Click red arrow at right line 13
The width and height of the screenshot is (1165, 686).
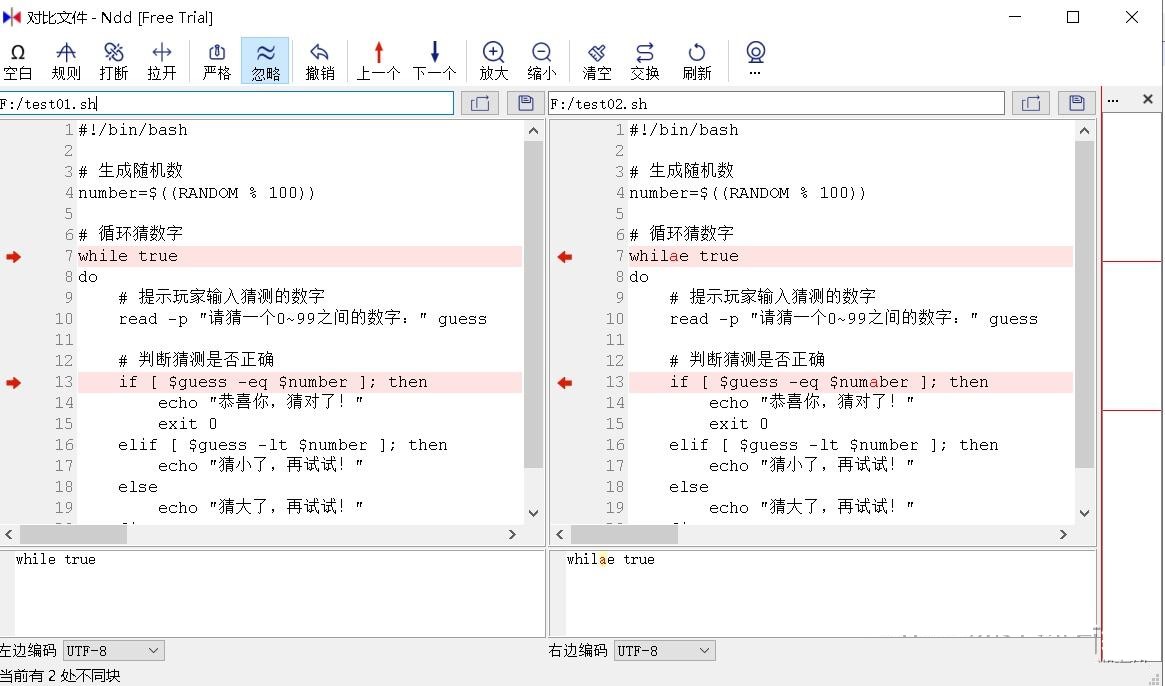coord(565,383)
